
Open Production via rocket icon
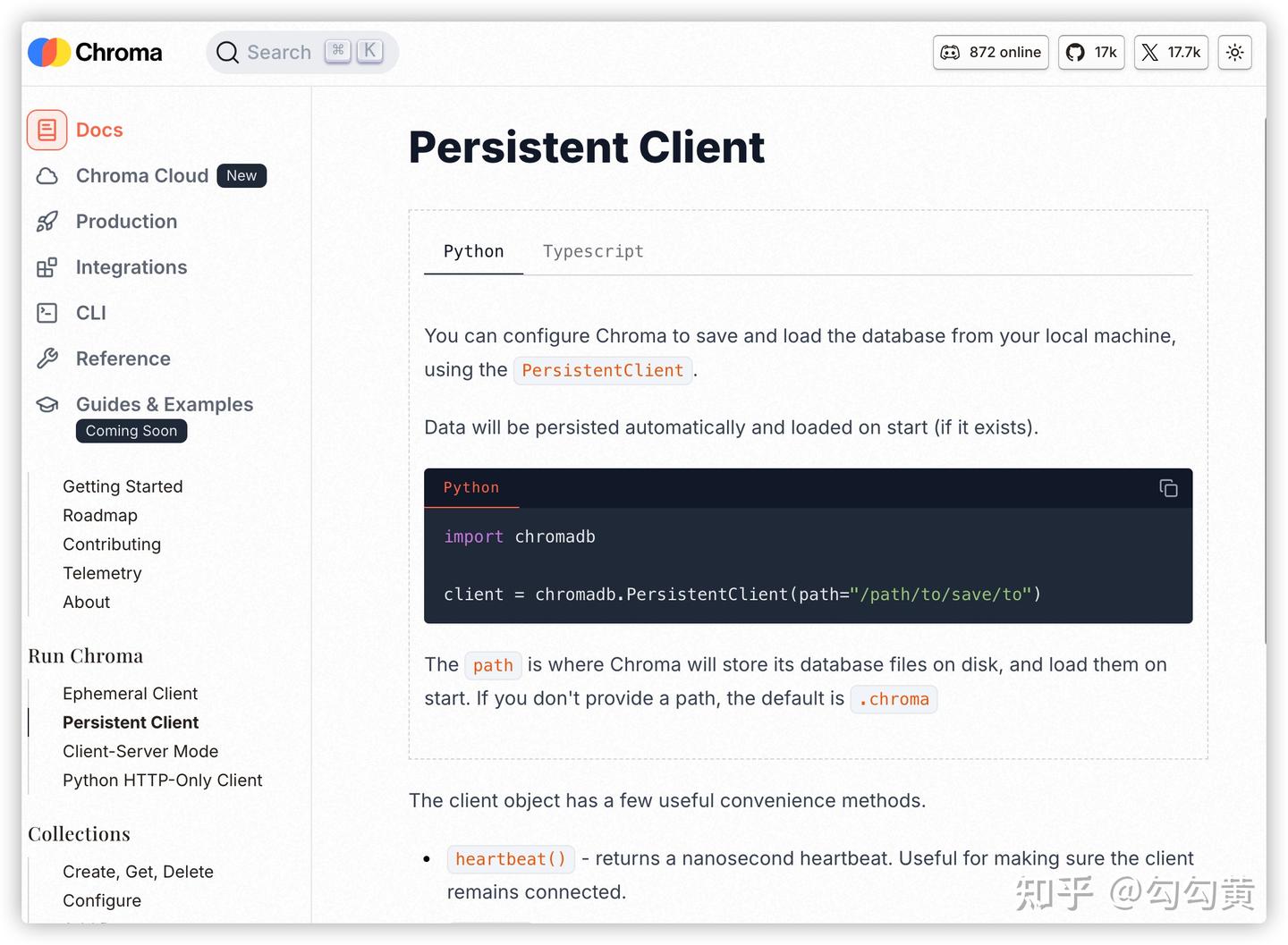[47, 222]
